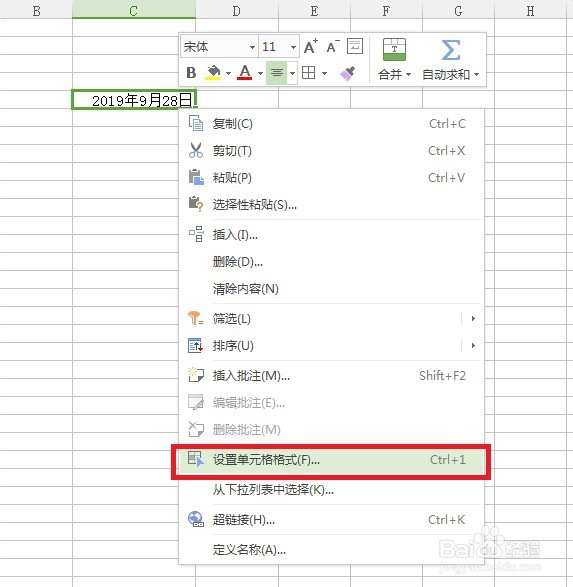Increase font size with A+ icon
The height and width of the screenshot is (587, 573).
pos(311,46)
